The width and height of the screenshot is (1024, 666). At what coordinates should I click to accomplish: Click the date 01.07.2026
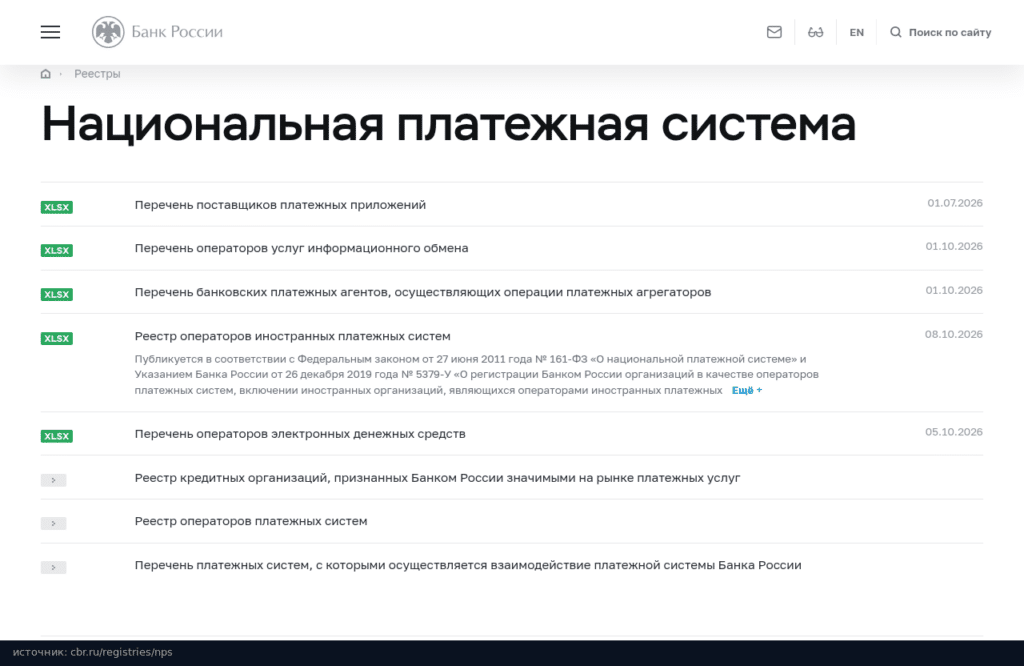pyautogui.click(x=955, y=203)
